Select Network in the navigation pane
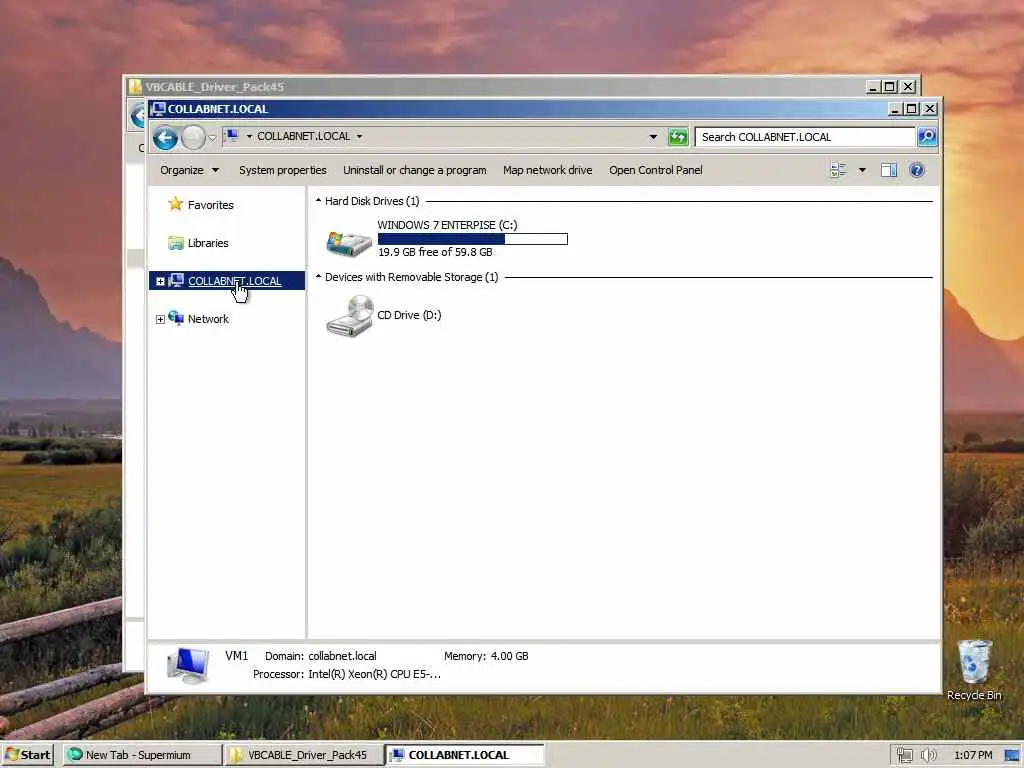The height and width of the screenshot is (768, 1024). (208, 319)
